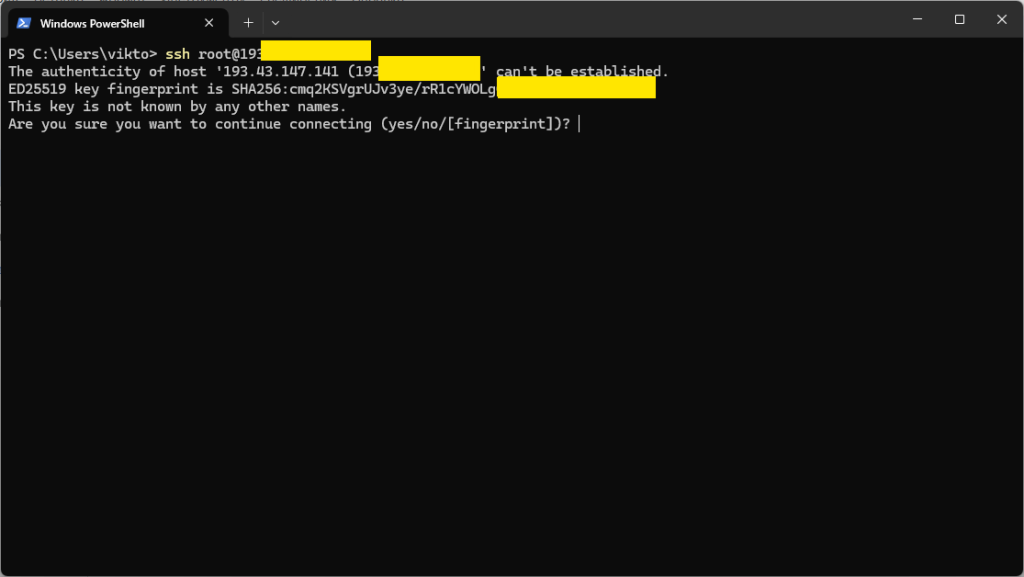This screenshot has height=577, width=1024.
Task: Close the Windows PowerShell tab
Action: click(x=209, y=23)
